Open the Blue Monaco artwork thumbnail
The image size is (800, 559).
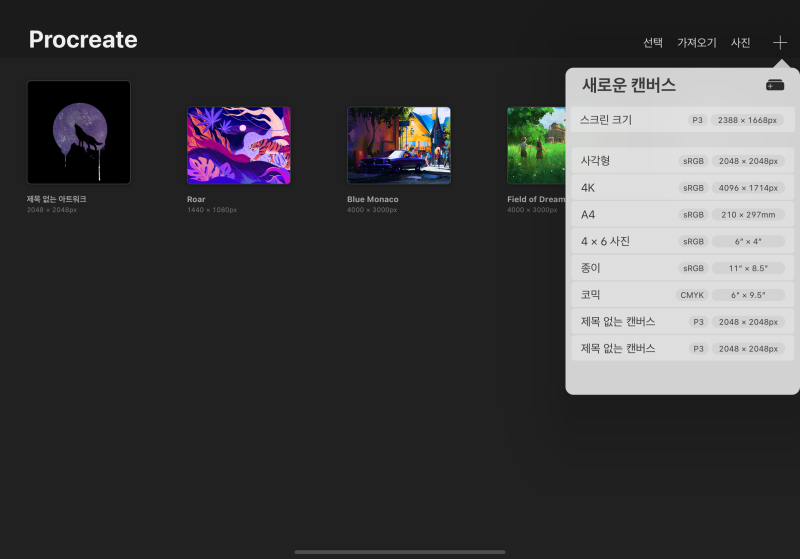pyautogui.click(x=399, y=145)
